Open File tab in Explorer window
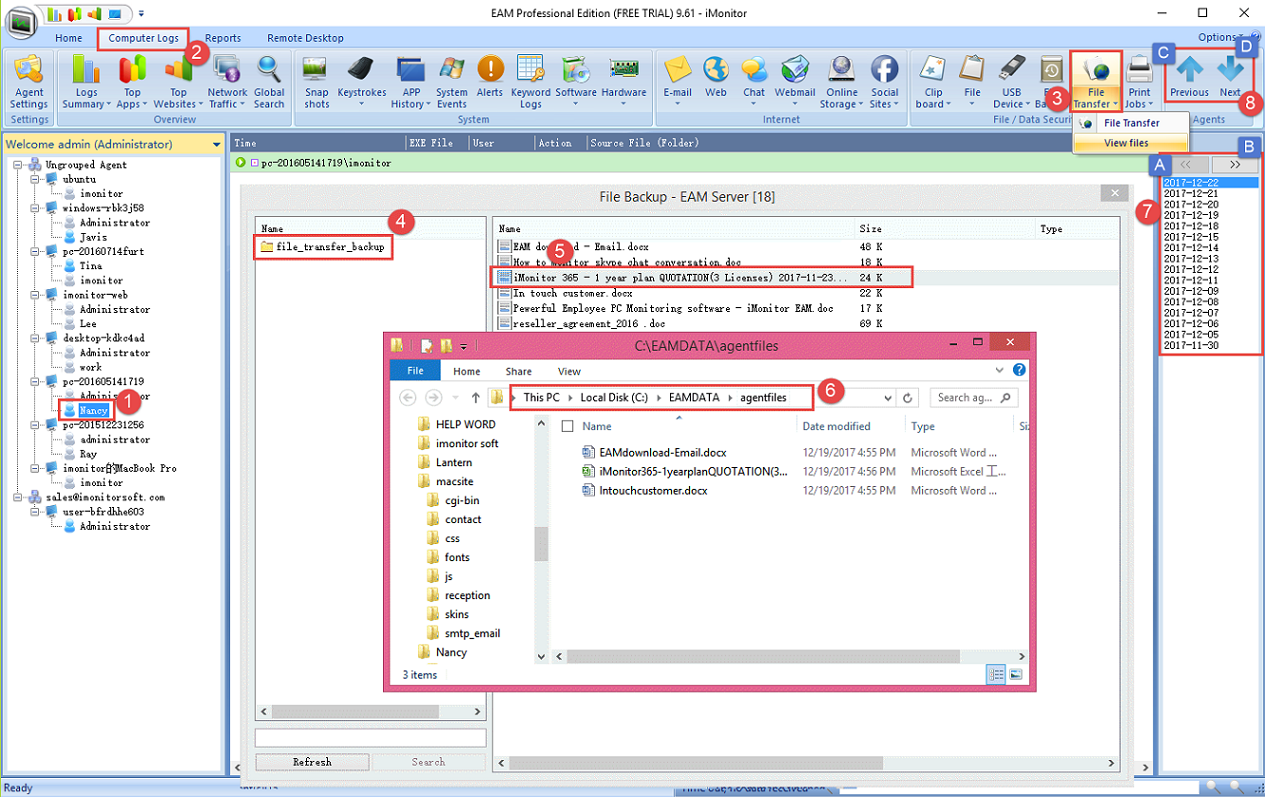 click(x=415, y=371)
